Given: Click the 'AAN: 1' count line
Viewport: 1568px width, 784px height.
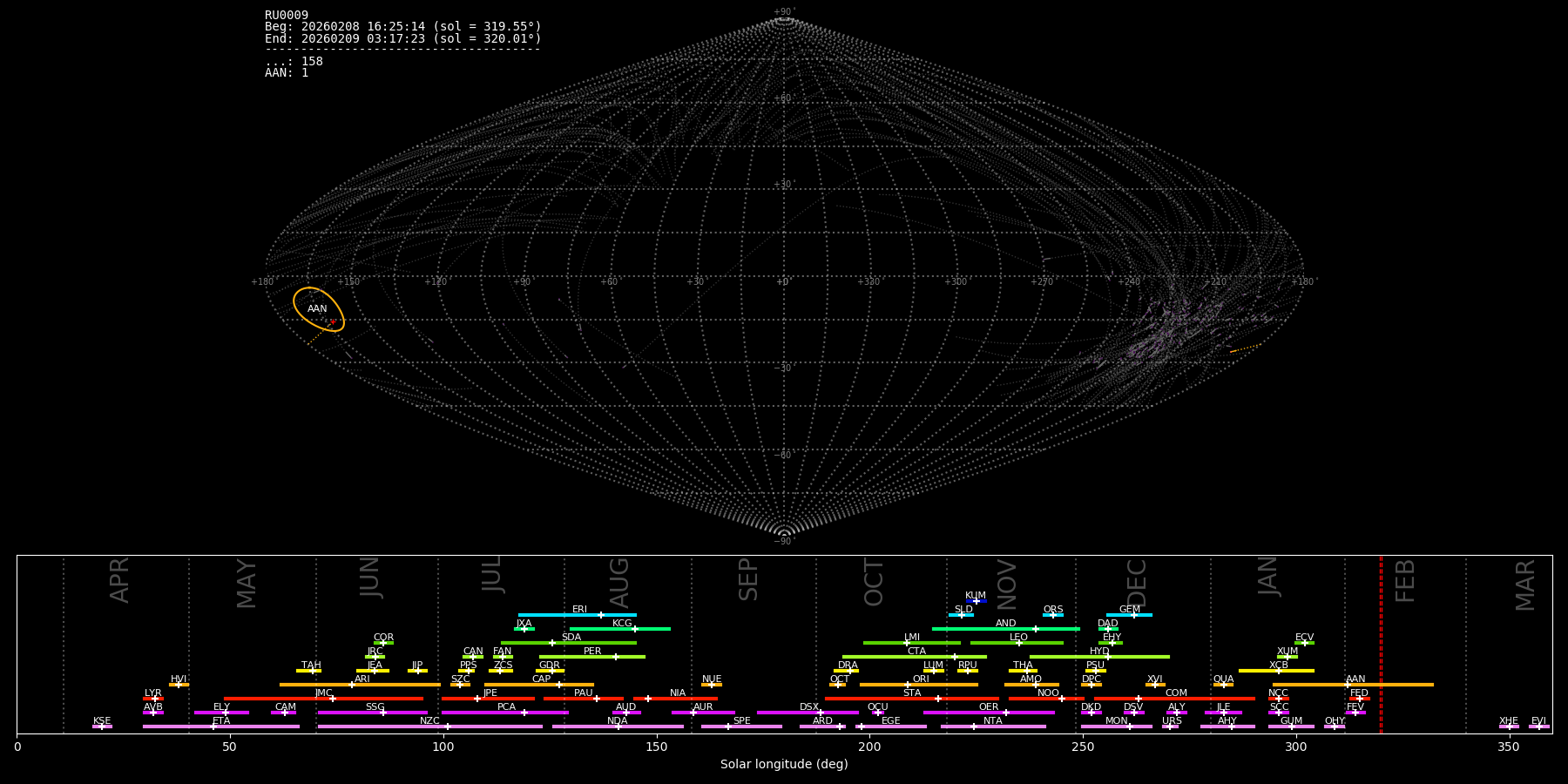Looking at the screenshot, I should click(287, 72).
